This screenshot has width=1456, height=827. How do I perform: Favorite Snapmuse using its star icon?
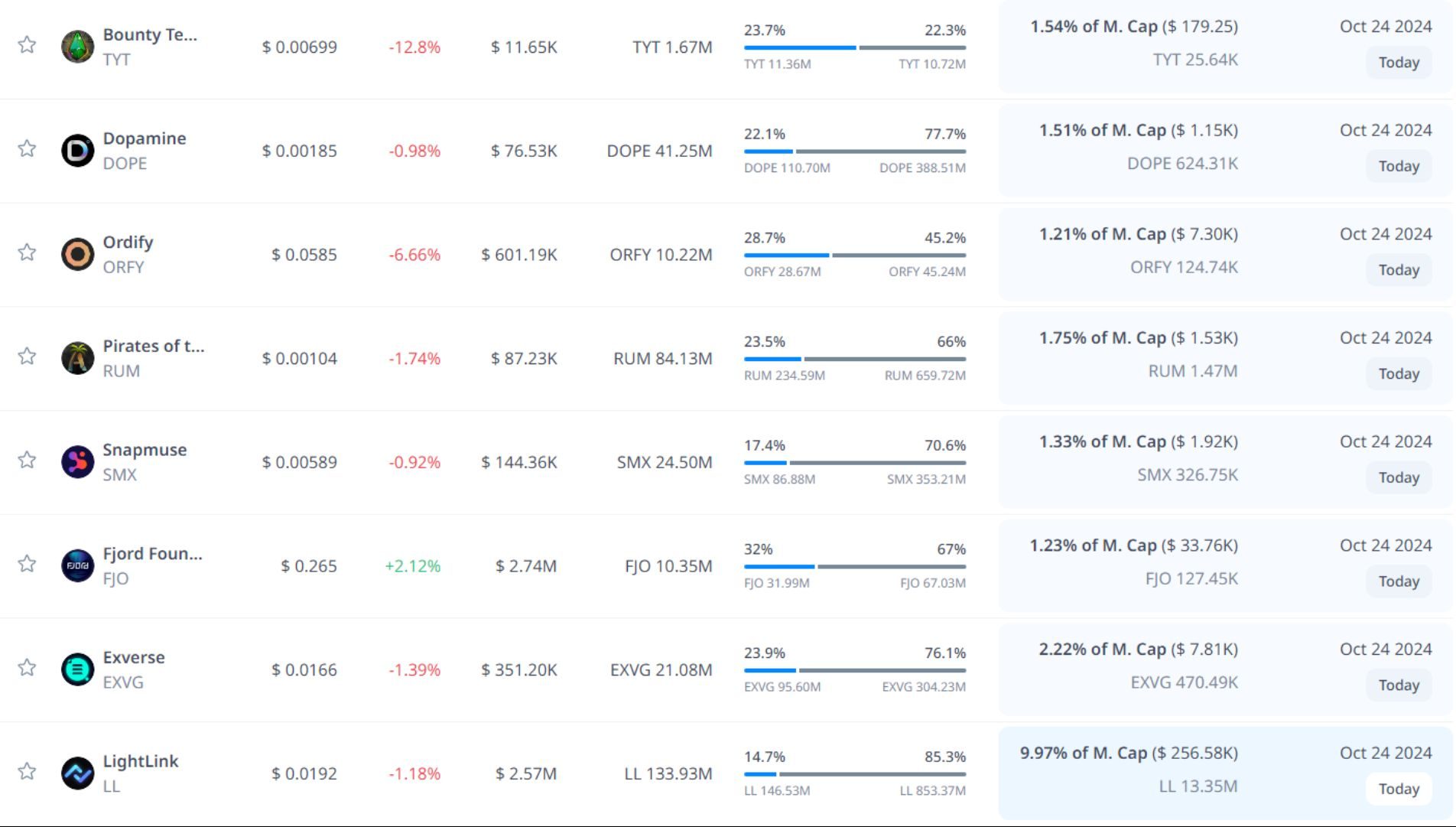27,460
